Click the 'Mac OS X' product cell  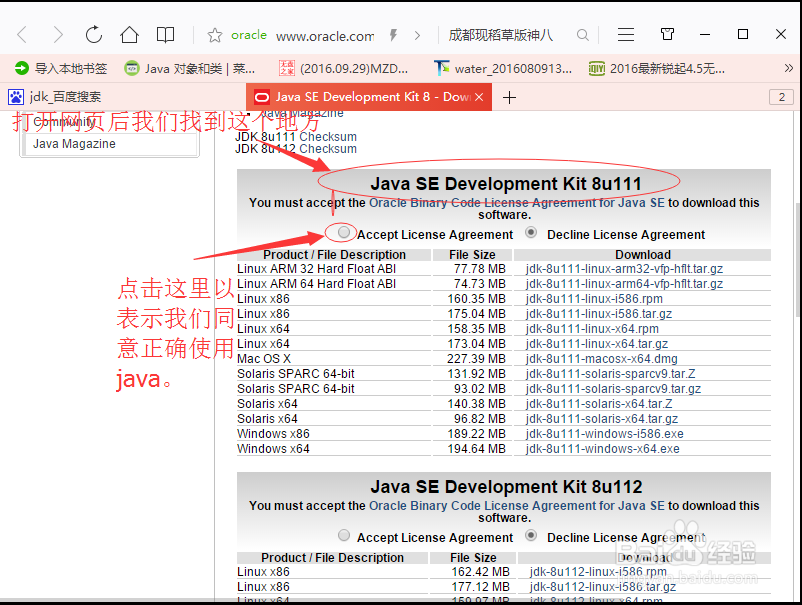point(264,359)
